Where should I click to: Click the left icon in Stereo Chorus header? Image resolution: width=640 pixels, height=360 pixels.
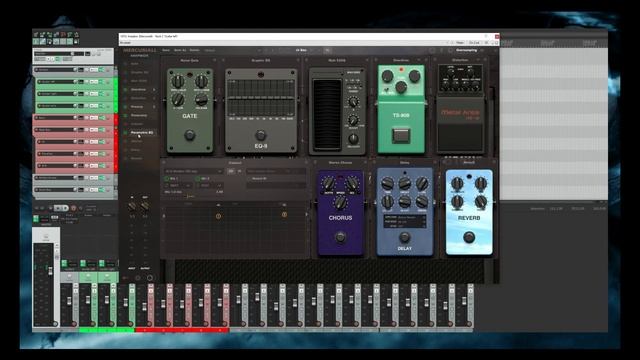(x=316, y=162)
